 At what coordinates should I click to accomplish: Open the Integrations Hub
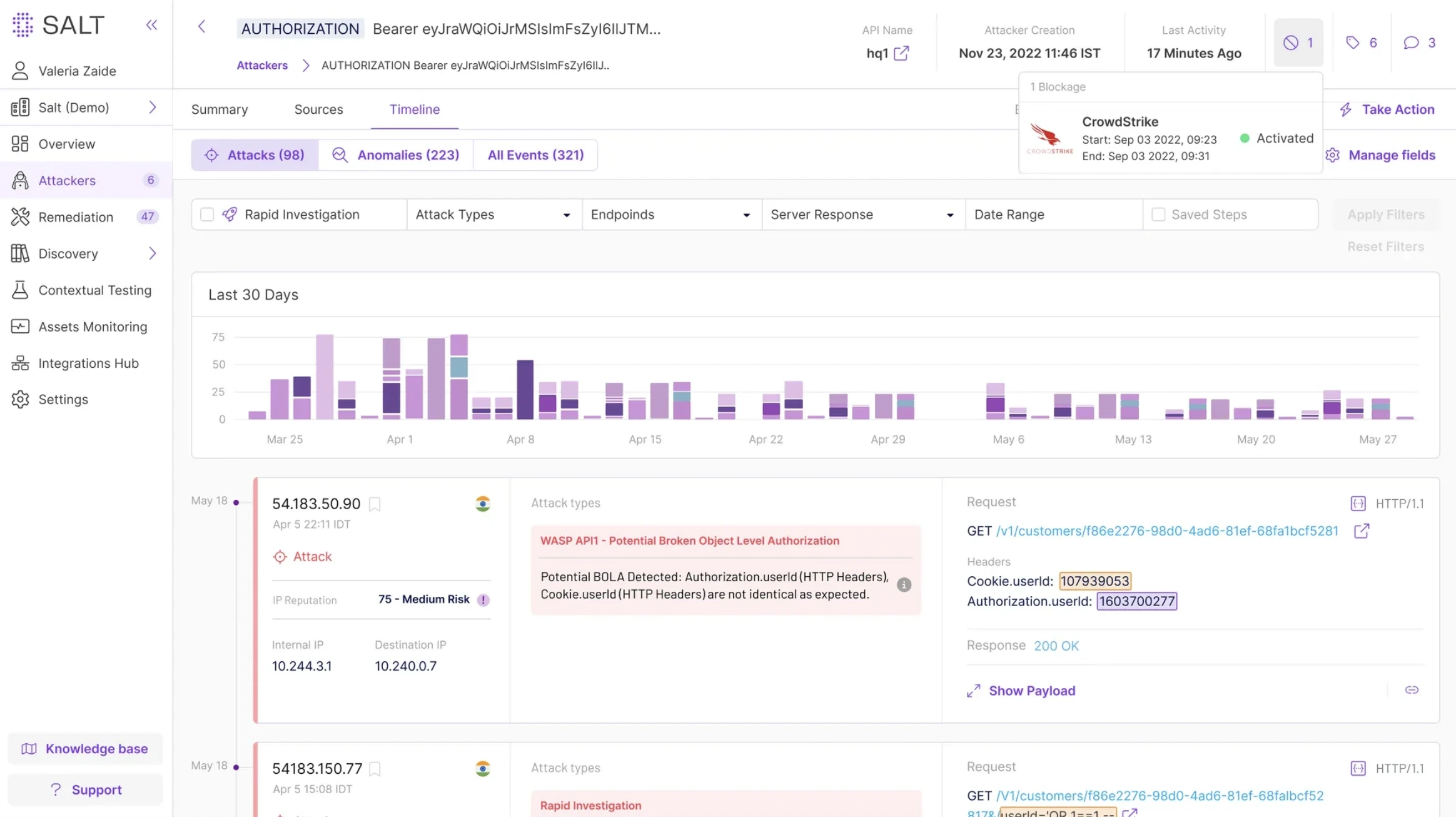[x=88, y=363]
